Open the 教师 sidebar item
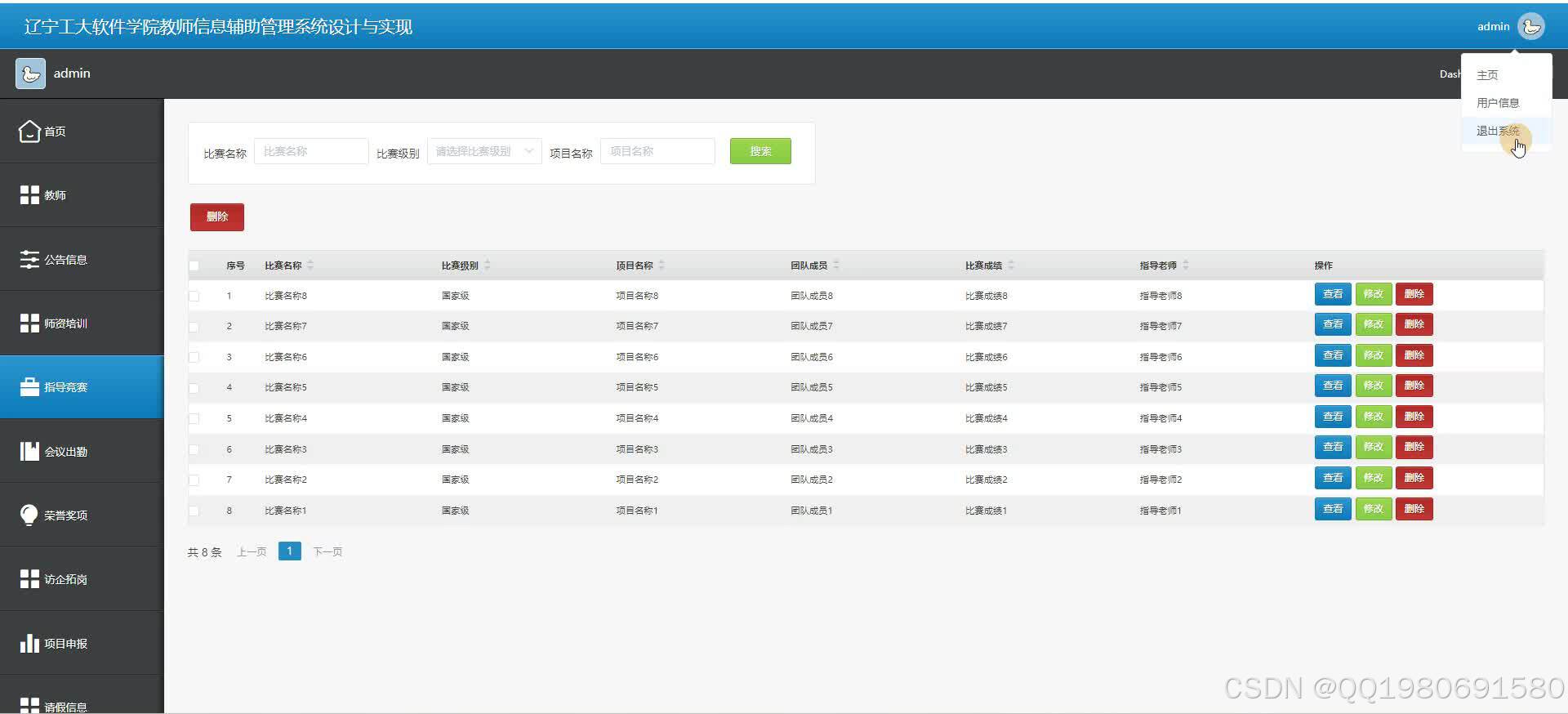 pyautogui.click(x=82, y=194)
